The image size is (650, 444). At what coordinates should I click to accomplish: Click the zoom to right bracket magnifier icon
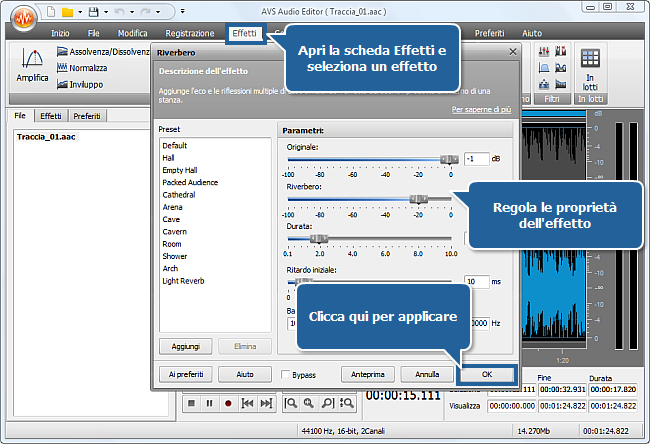(x=328, y=403)
